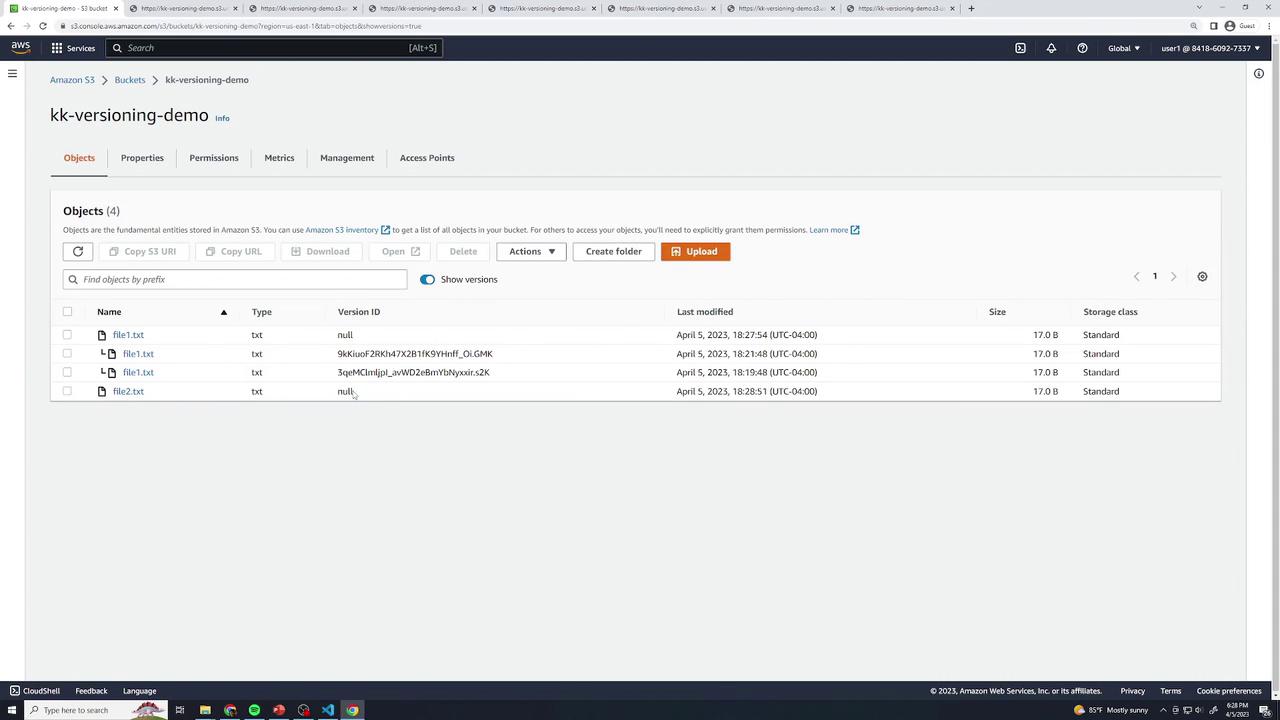Open the Privacy footer link

1132,691
